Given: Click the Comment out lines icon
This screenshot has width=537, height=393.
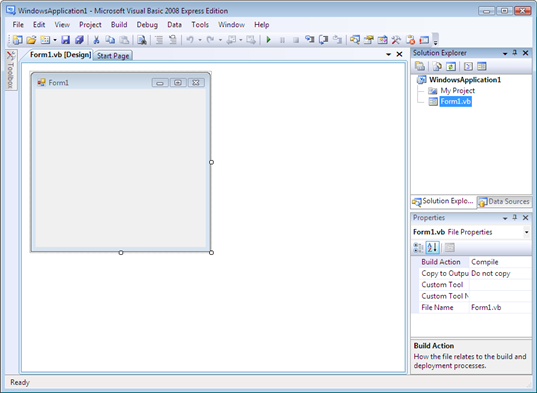Looking at the screenshot, I should [159, 40].
